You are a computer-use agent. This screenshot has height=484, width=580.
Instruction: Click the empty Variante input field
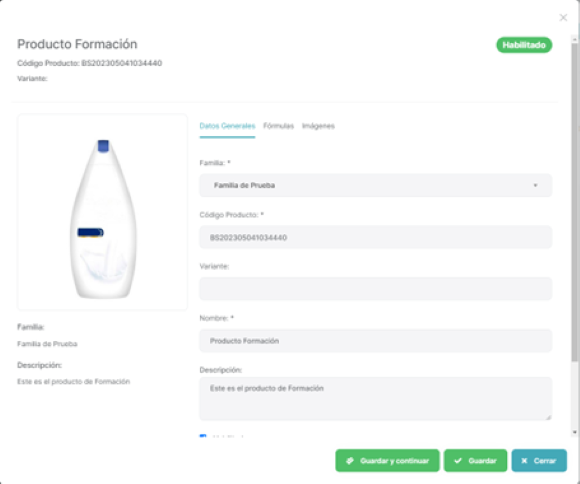coord(375,289)
